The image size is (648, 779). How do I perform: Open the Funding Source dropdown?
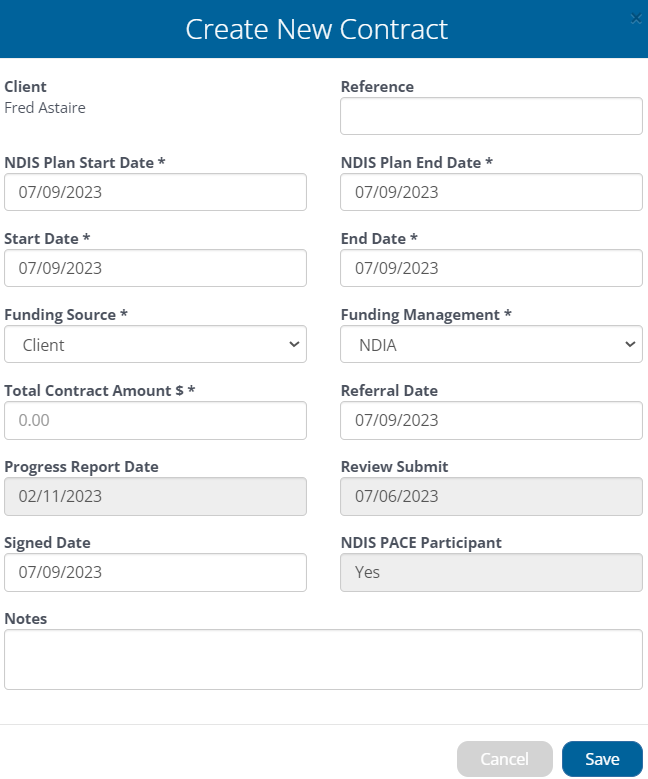(x=156, y=344)
